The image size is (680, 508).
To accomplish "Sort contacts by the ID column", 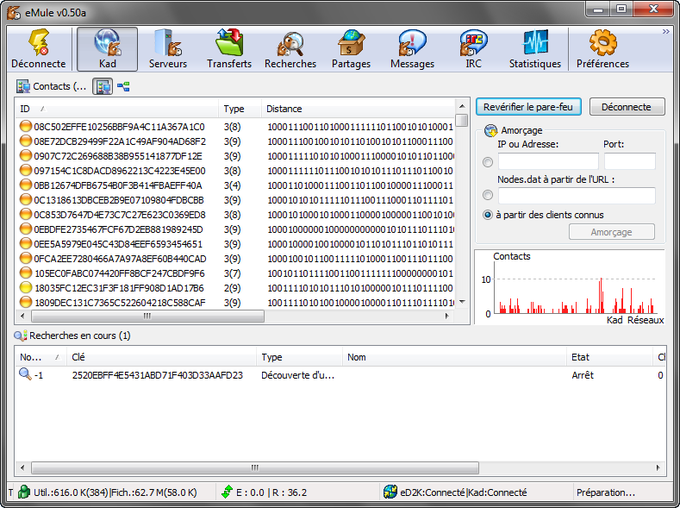I will pos(117,108).
